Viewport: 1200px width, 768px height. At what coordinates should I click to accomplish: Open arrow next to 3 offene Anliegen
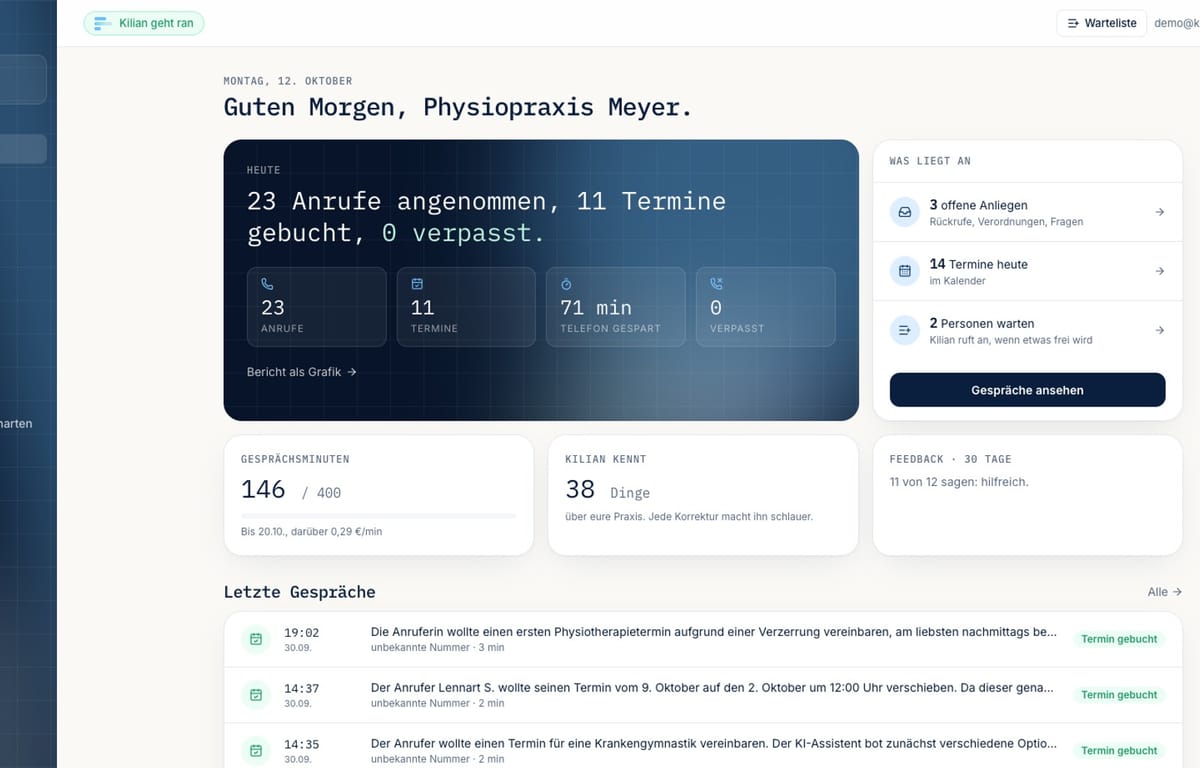click(1159, 212)
